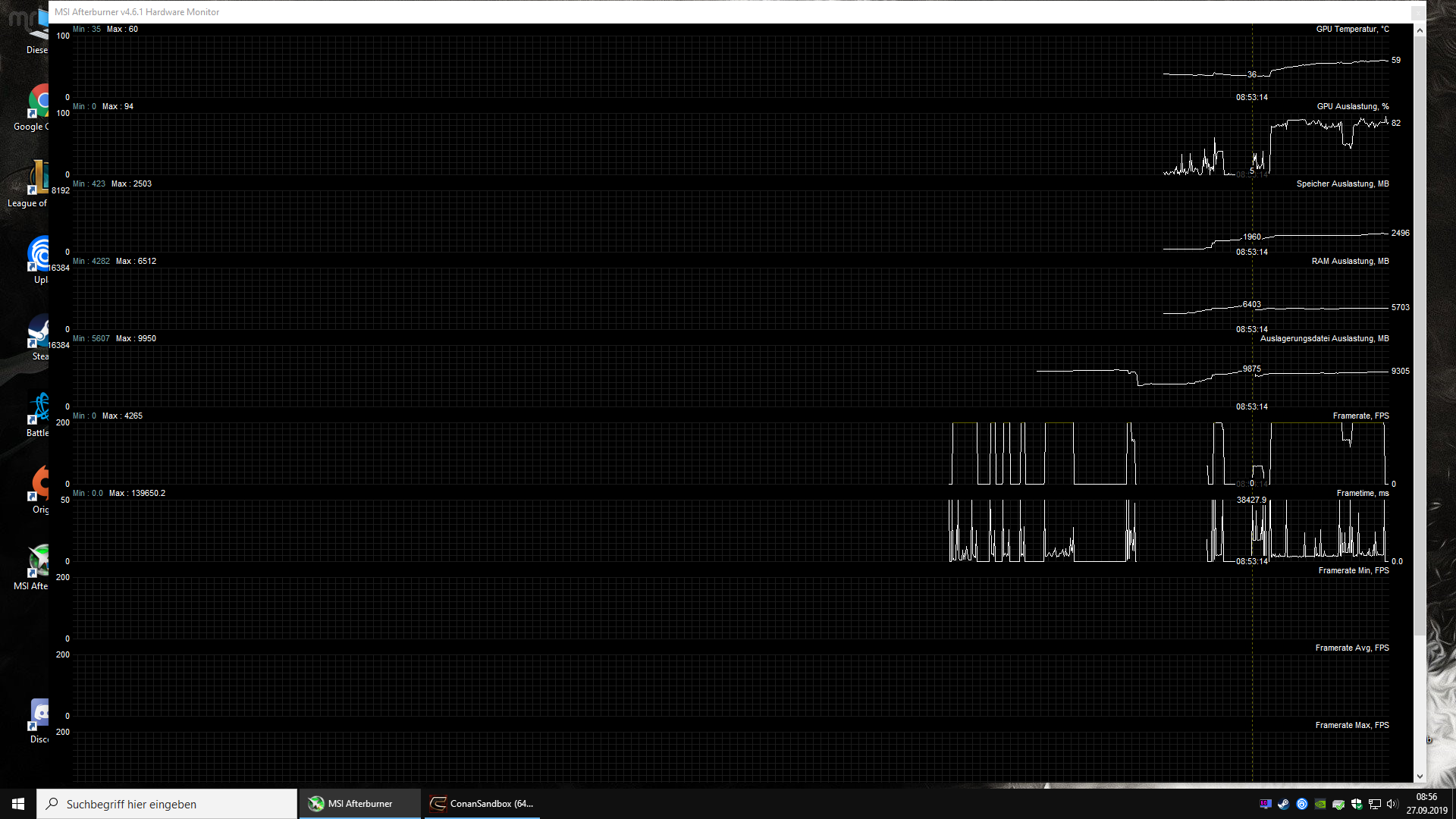Viewport: 1456px width, 819px height.
Task: Click the Origin desktop shortcut
Action: (x=40, y=485)
